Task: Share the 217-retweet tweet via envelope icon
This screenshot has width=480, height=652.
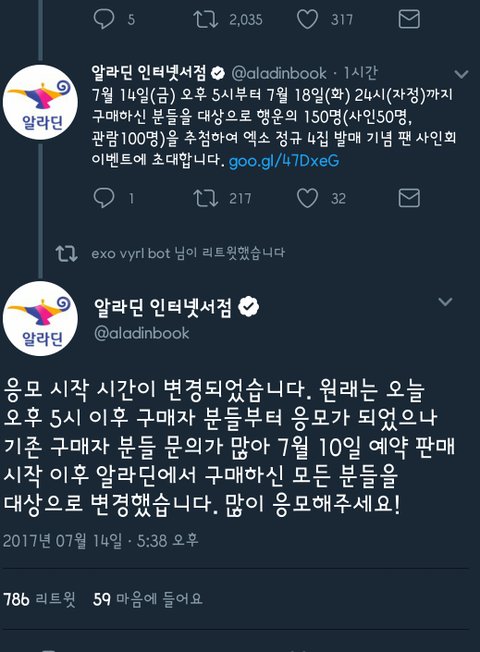Action: 409,198
